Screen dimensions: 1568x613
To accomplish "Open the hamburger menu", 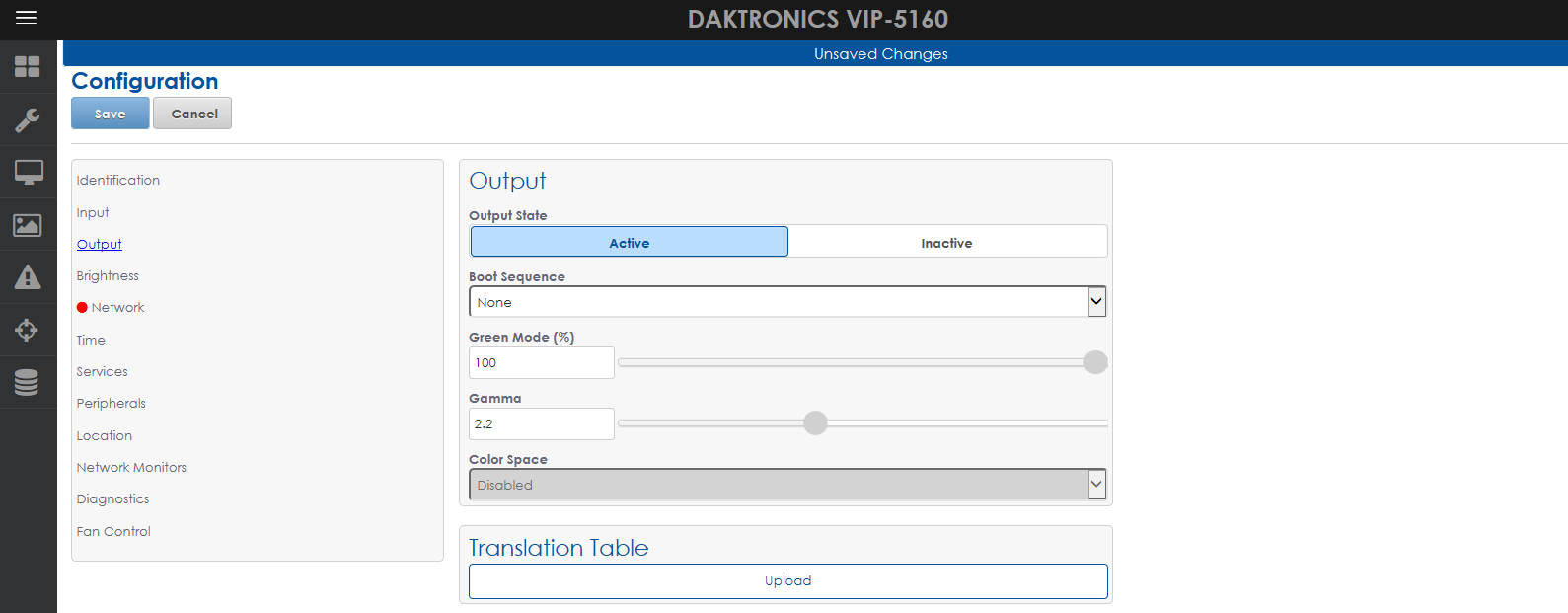I will pos(27,18).
